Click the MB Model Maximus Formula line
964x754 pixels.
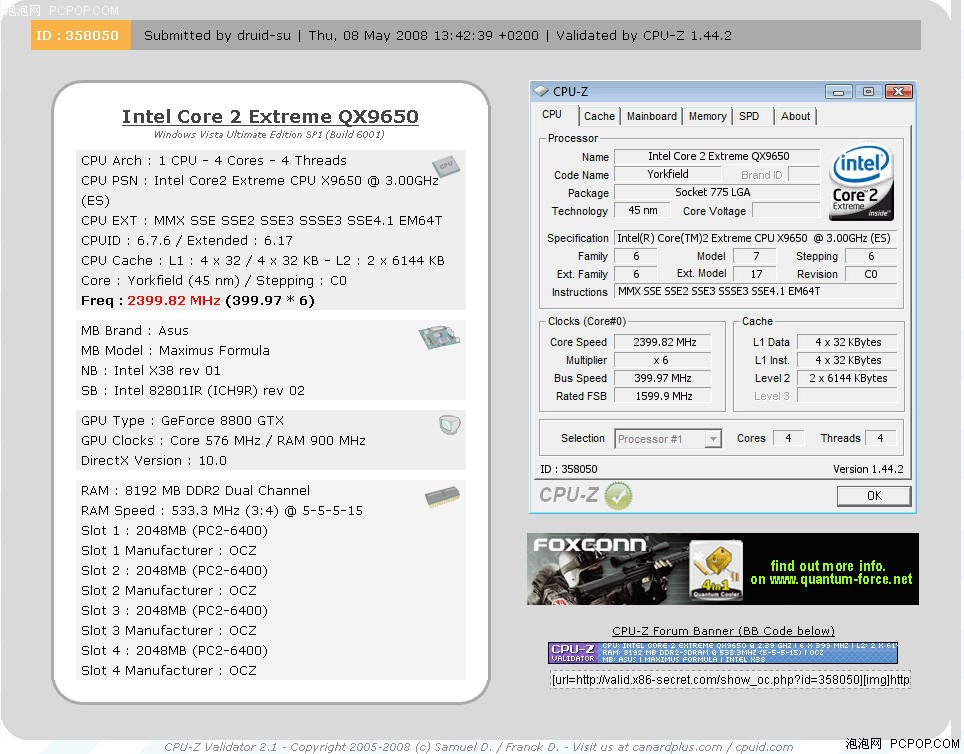coord(175,351)
